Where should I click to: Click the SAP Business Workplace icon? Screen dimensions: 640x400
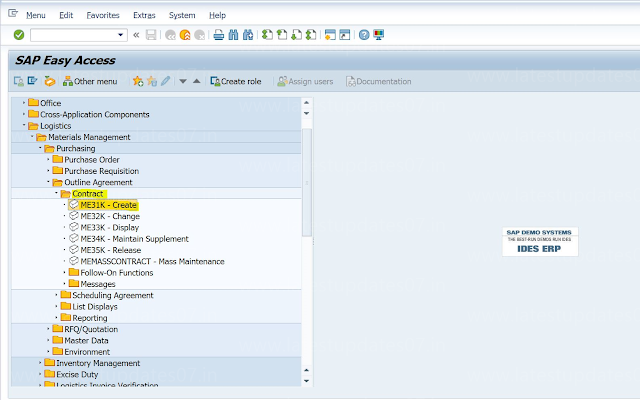(50, 81)
